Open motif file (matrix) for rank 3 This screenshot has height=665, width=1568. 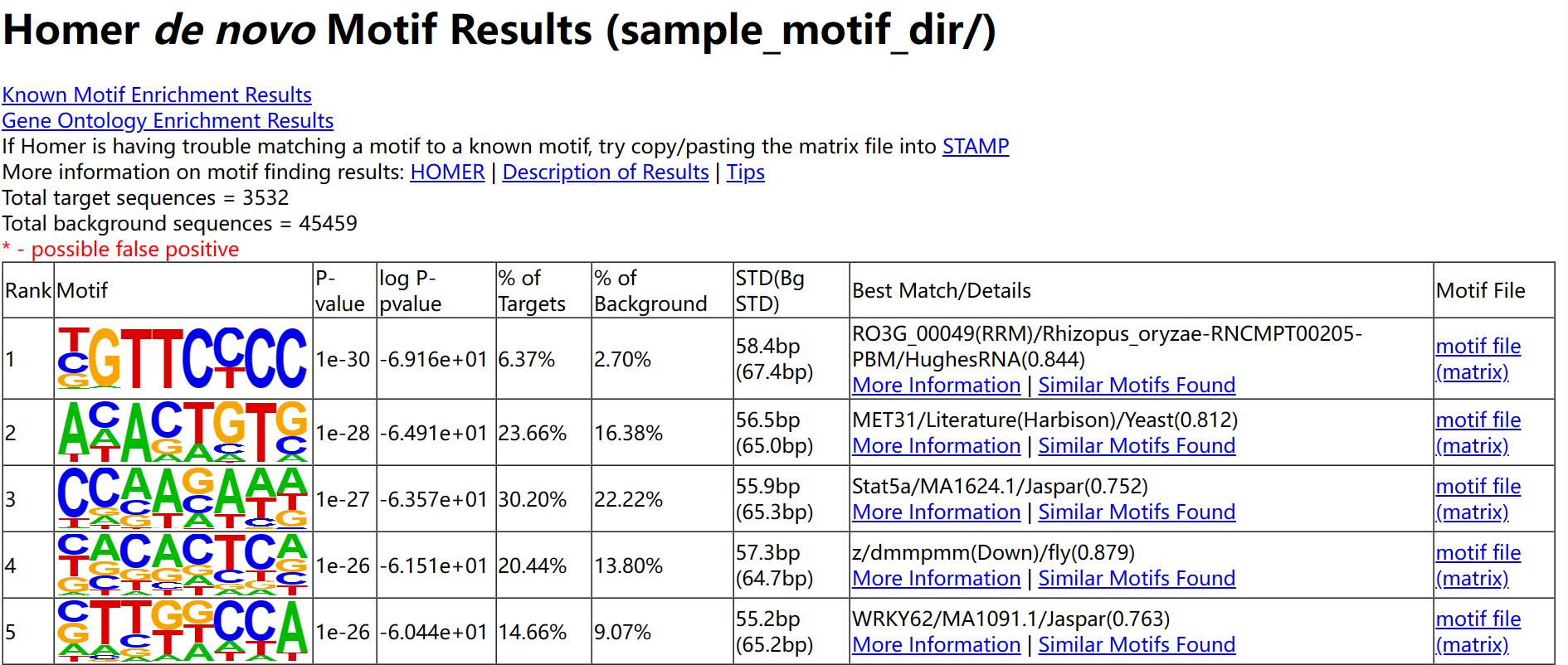1478,499
